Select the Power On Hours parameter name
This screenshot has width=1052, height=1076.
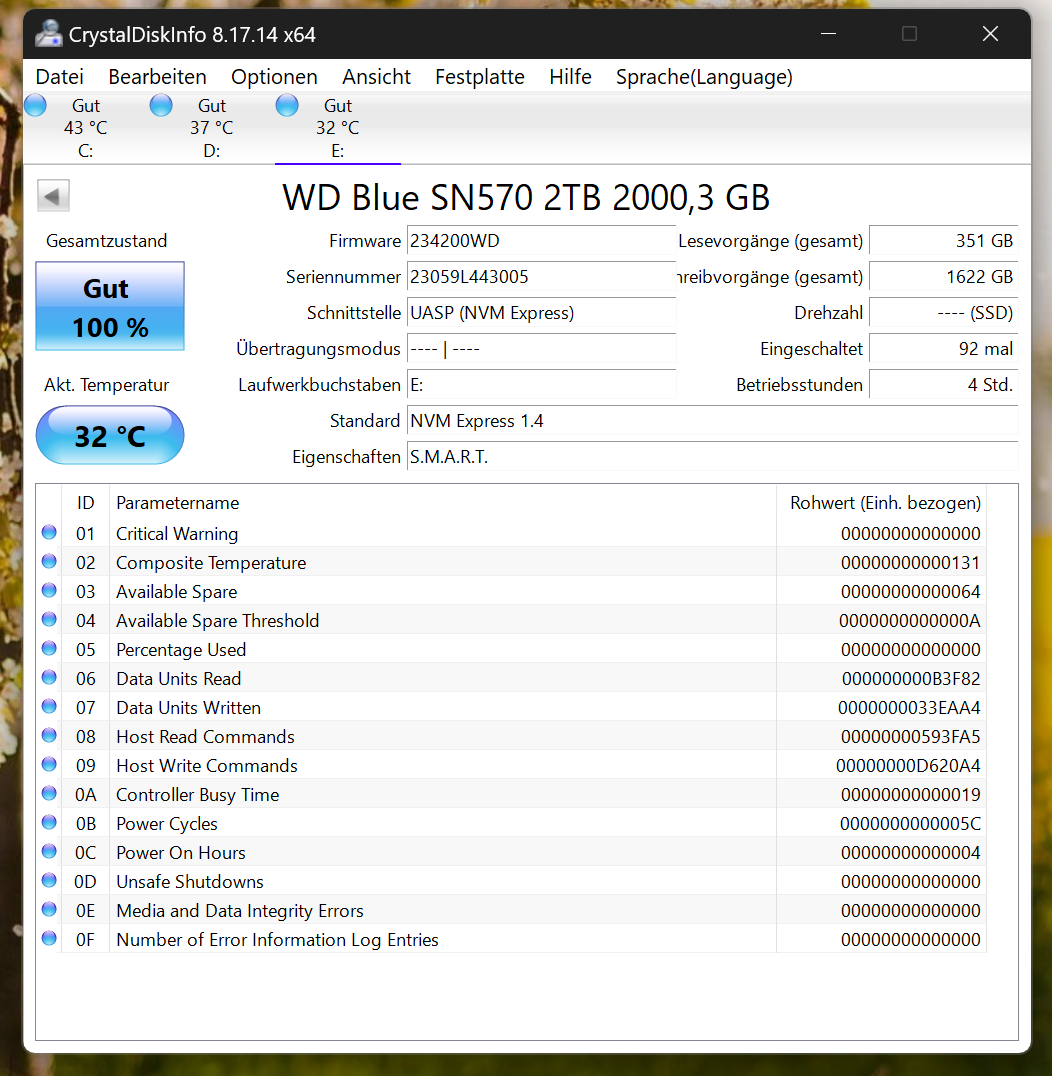pyautogui.click(x=180, y=853)
